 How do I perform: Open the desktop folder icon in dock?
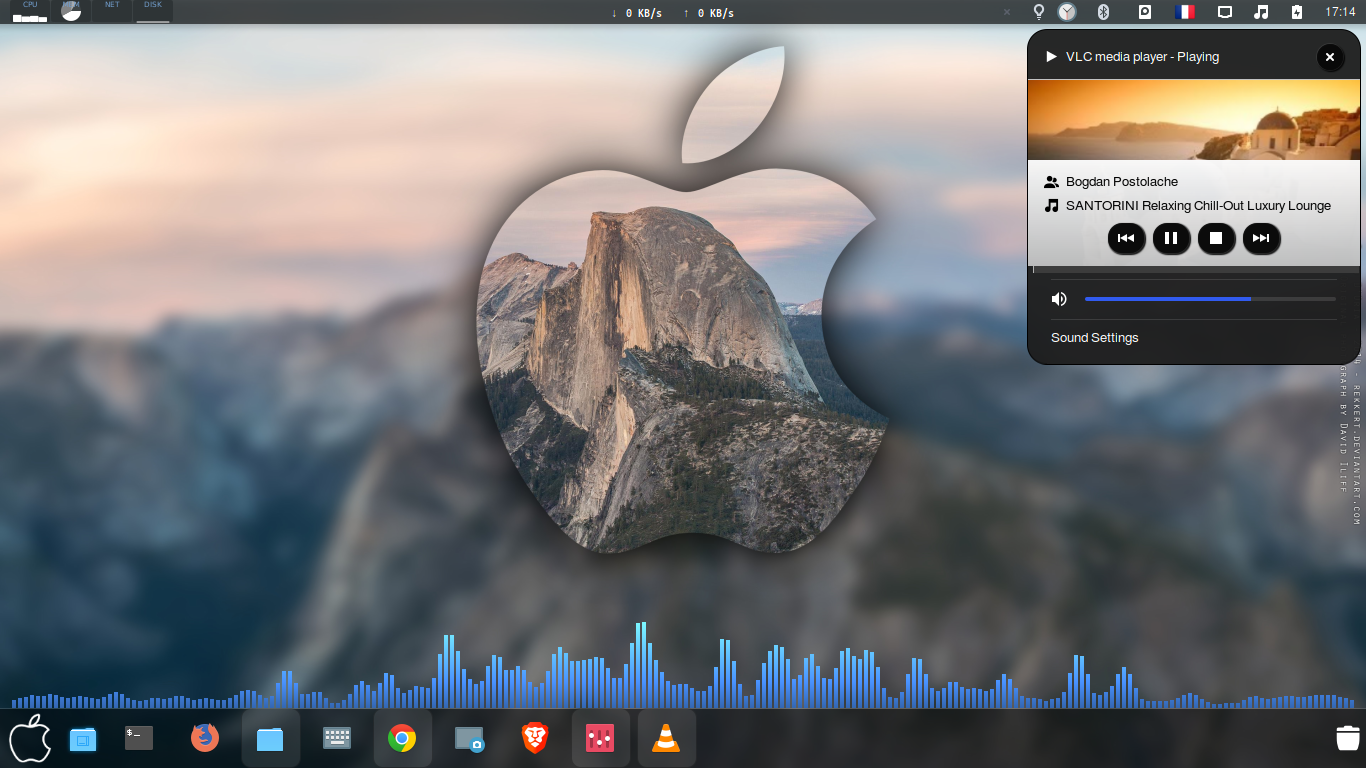(x=83, y=740)
